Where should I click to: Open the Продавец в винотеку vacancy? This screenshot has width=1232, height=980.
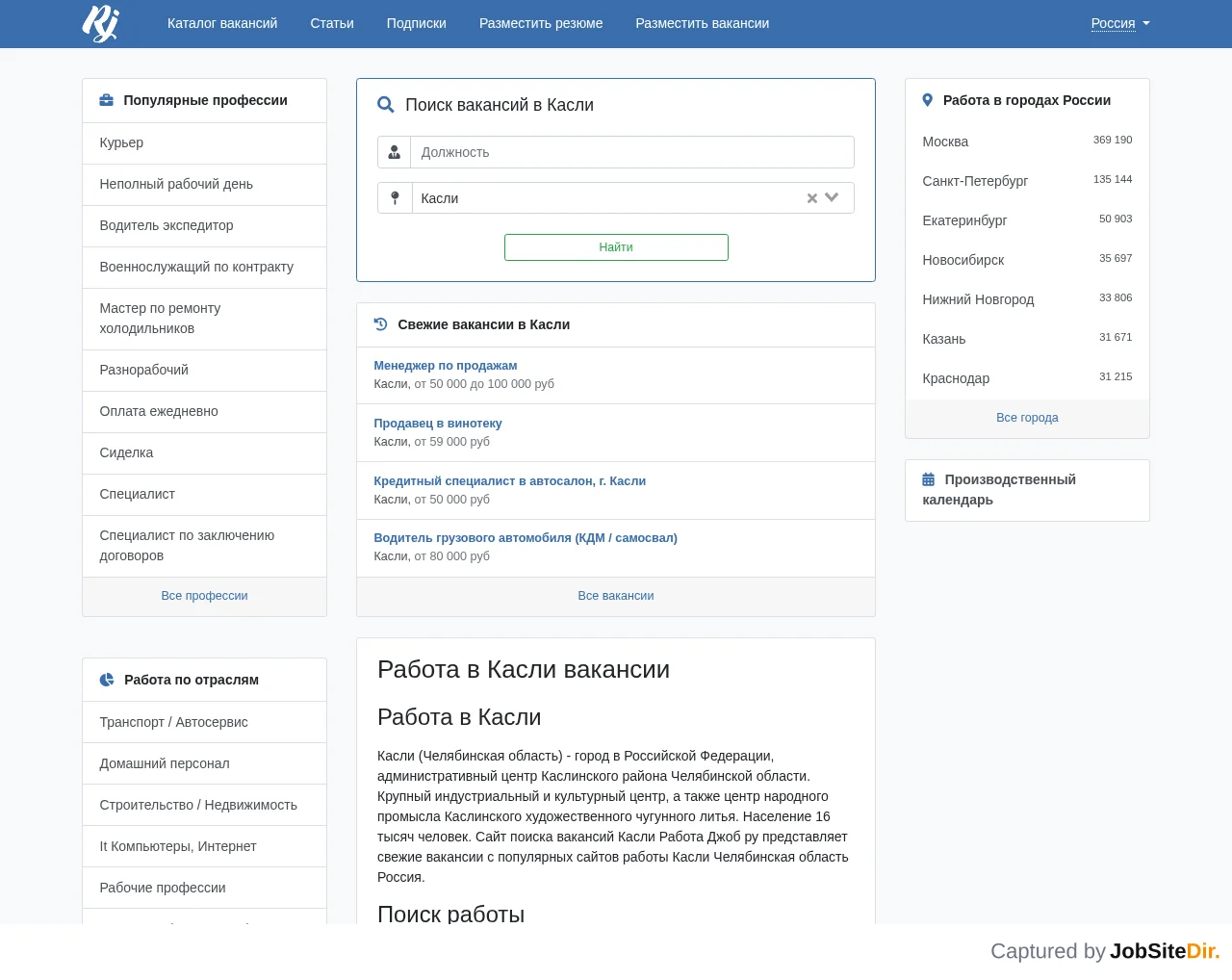coord(438,424)
